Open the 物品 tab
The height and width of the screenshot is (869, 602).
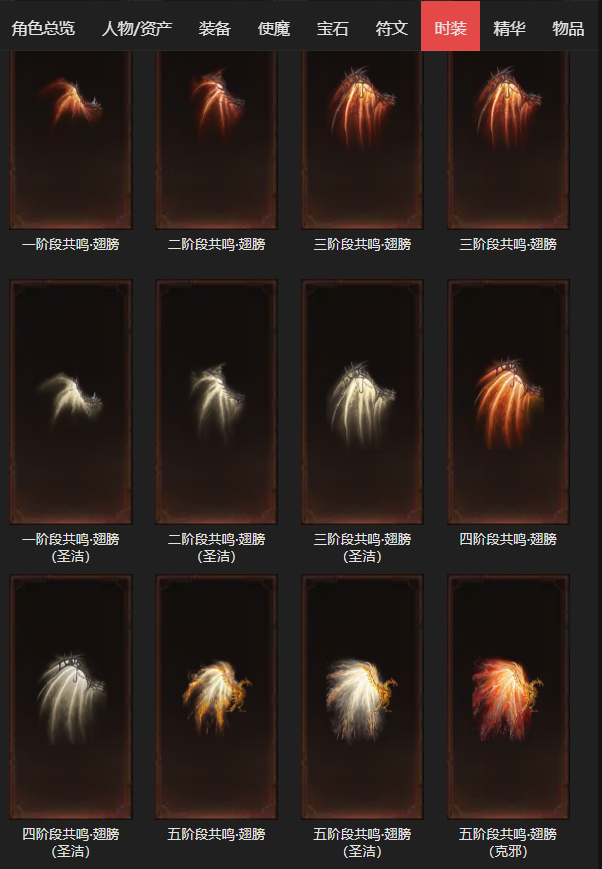tap(568, 28)
